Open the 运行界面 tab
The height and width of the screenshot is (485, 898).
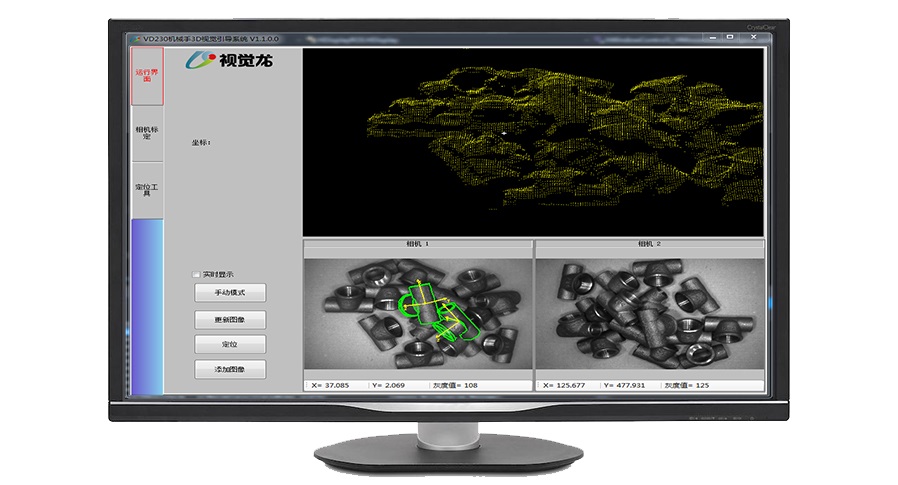click(147, 75)
